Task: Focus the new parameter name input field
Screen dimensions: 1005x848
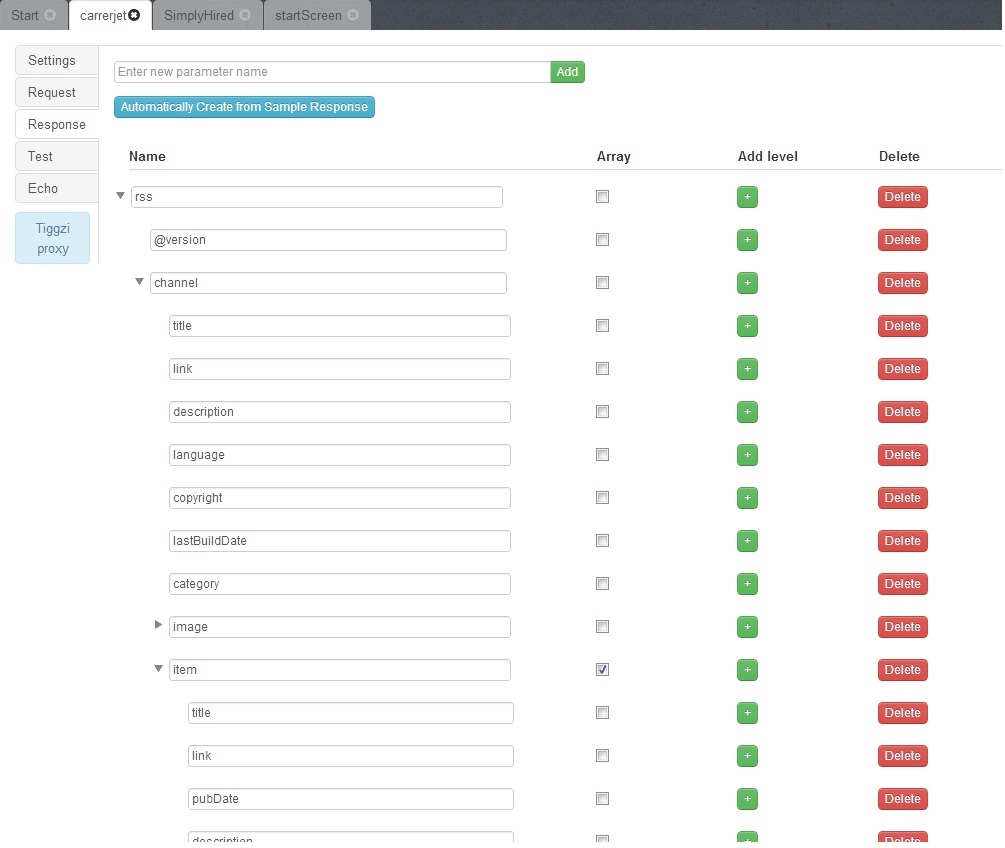Action: (332, 72)
